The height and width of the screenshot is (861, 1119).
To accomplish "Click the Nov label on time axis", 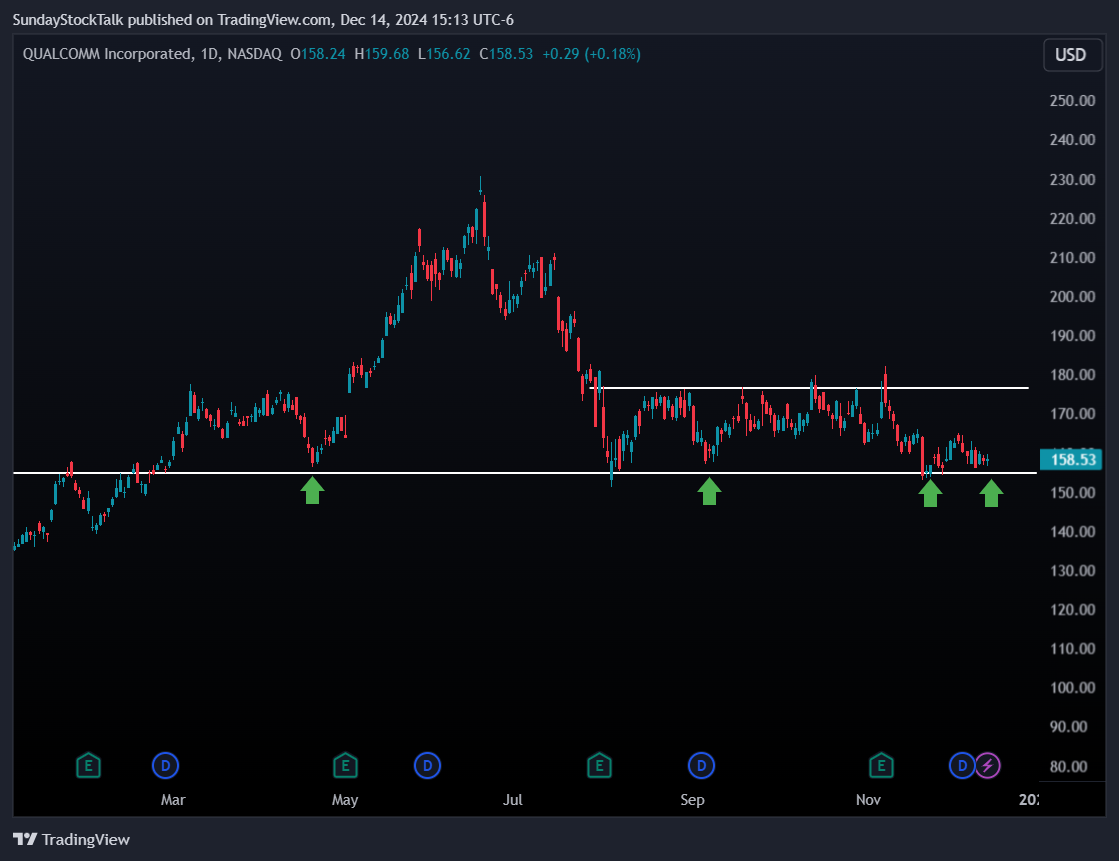I will 868,800.
